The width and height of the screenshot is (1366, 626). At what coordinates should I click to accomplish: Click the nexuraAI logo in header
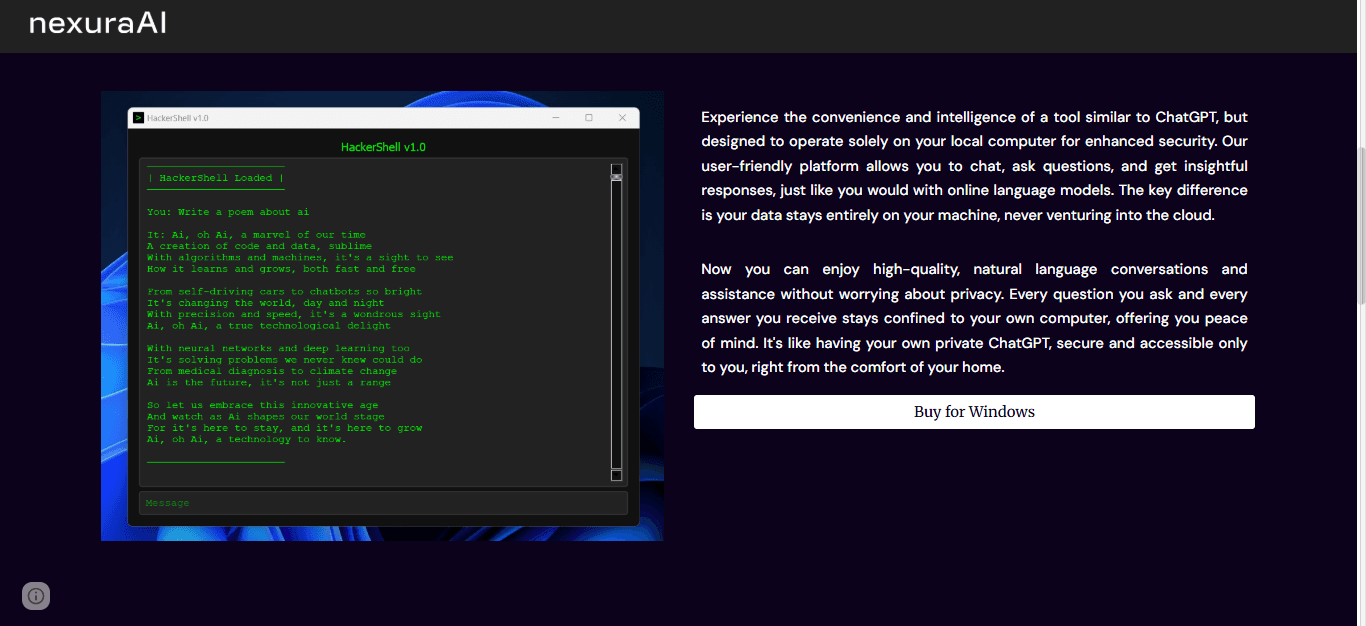pos(97,23)
